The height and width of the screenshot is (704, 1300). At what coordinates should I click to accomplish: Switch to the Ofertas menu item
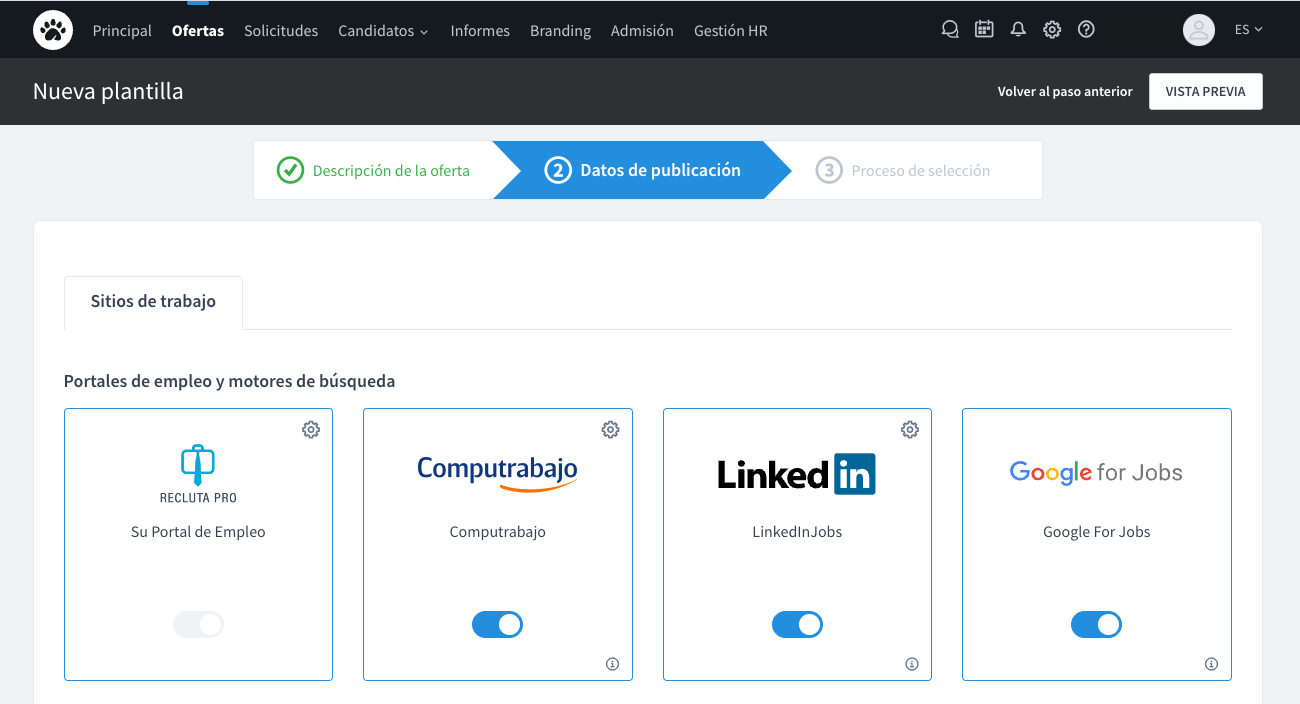pyautogui.click(x=197, y=30)
